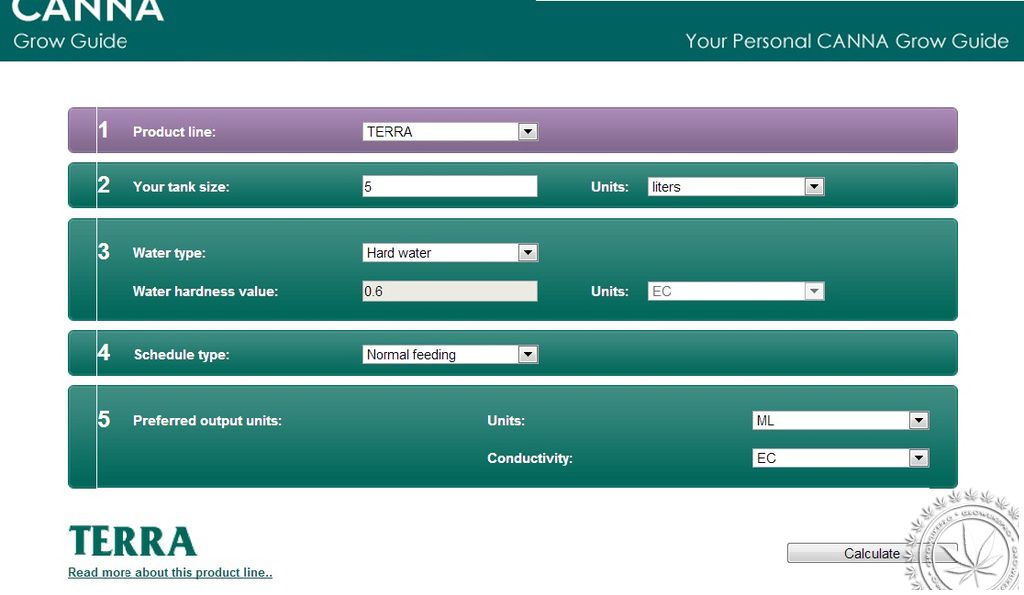Click the tank size input field
Image resolution: width=1024 pixels, height=595 pixels.
pos(450,186)
